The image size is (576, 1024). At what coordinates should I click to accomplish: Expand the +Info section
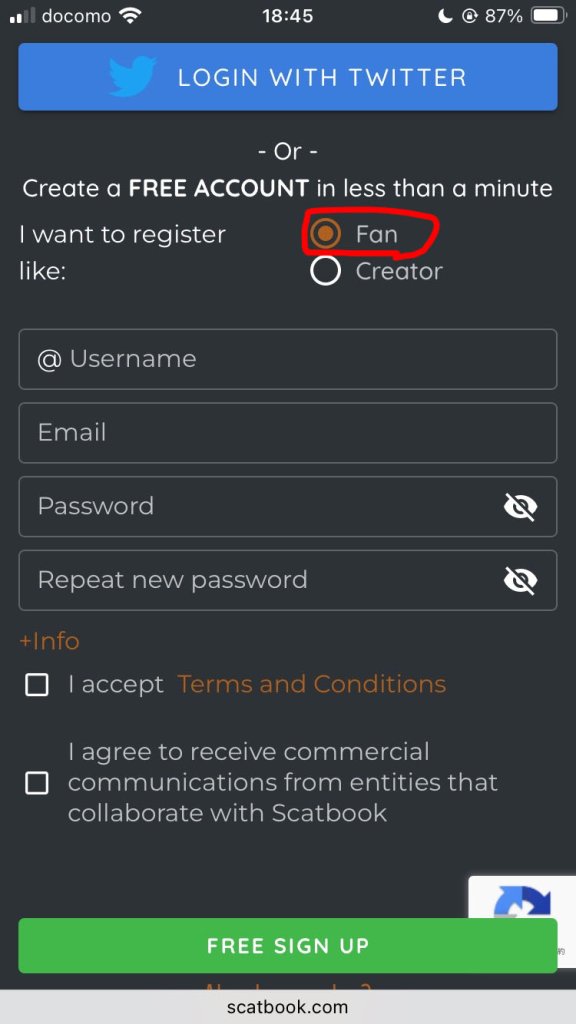(x=50, y=641)
